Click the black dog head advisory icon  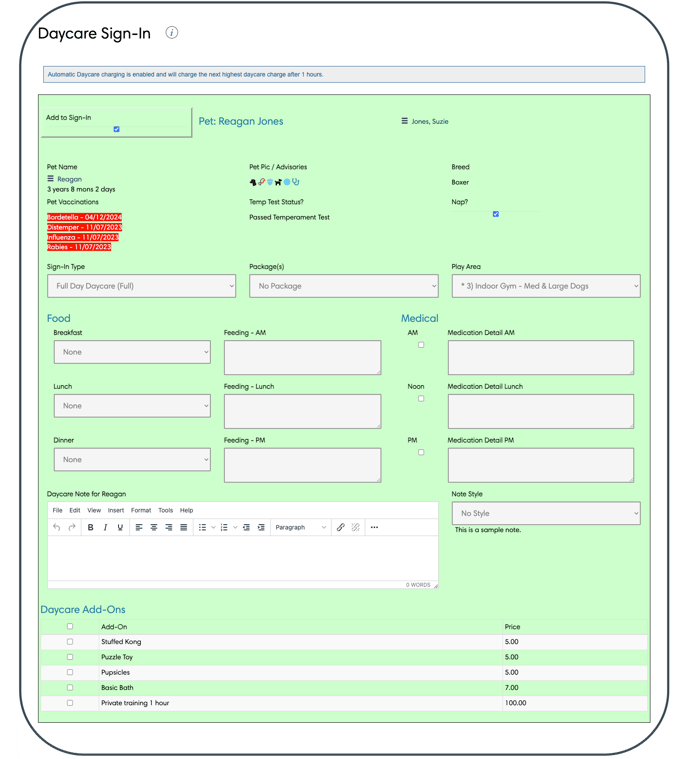(x=253, y=182)
